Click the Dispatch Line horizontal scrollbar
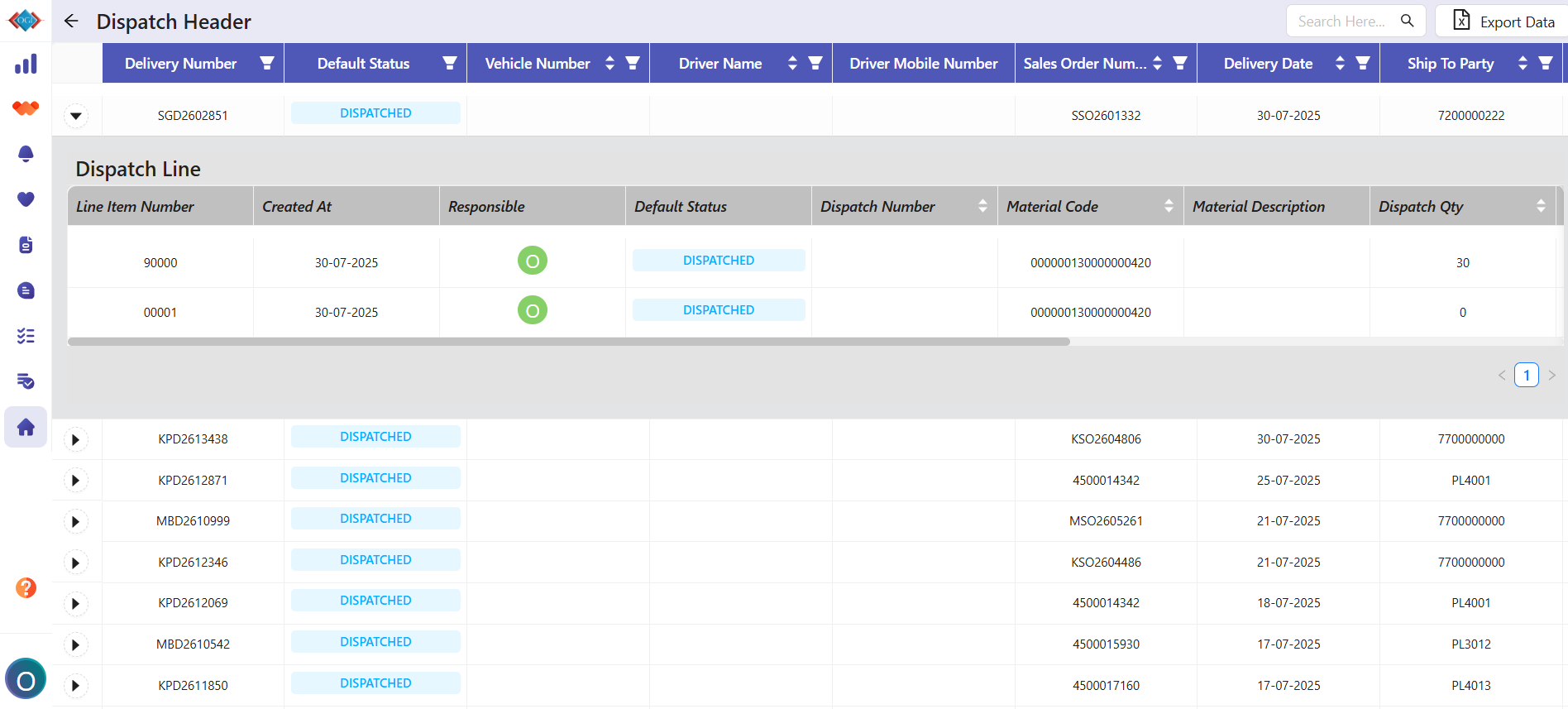This screenshot has height=709, width=1568. (x=569, y=341)
